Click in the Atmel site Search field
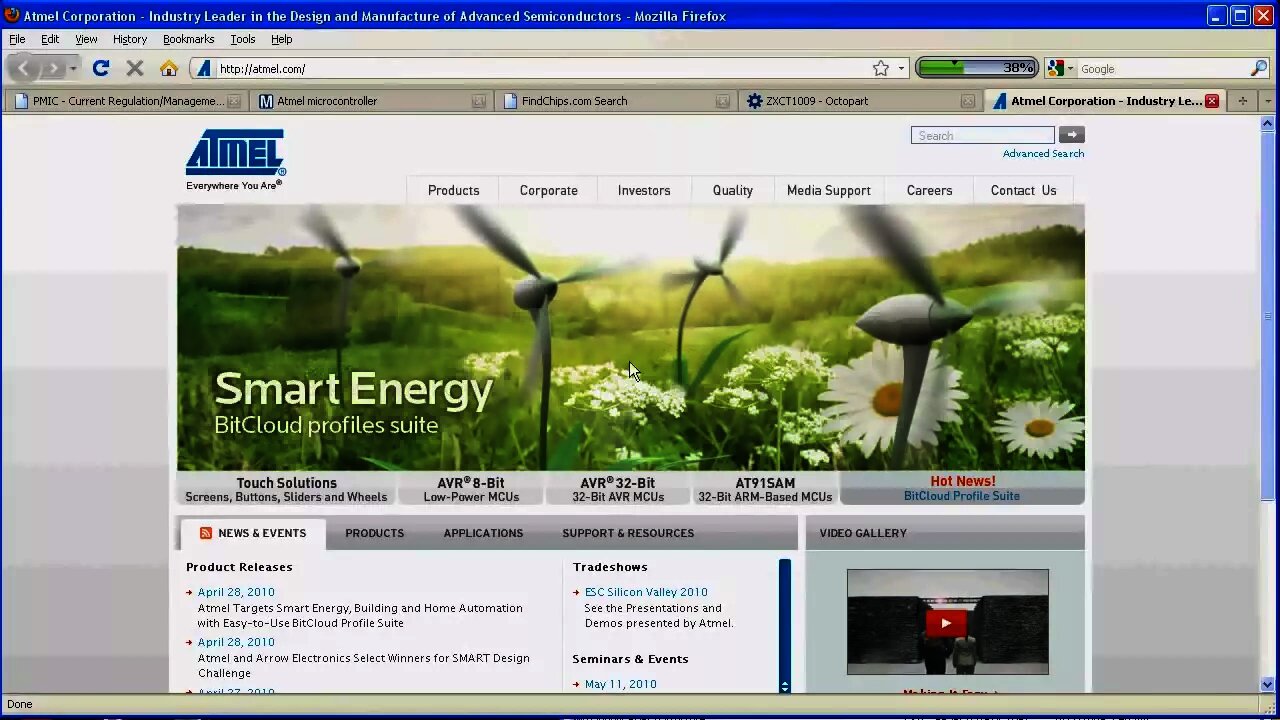 tap(982, 135)
